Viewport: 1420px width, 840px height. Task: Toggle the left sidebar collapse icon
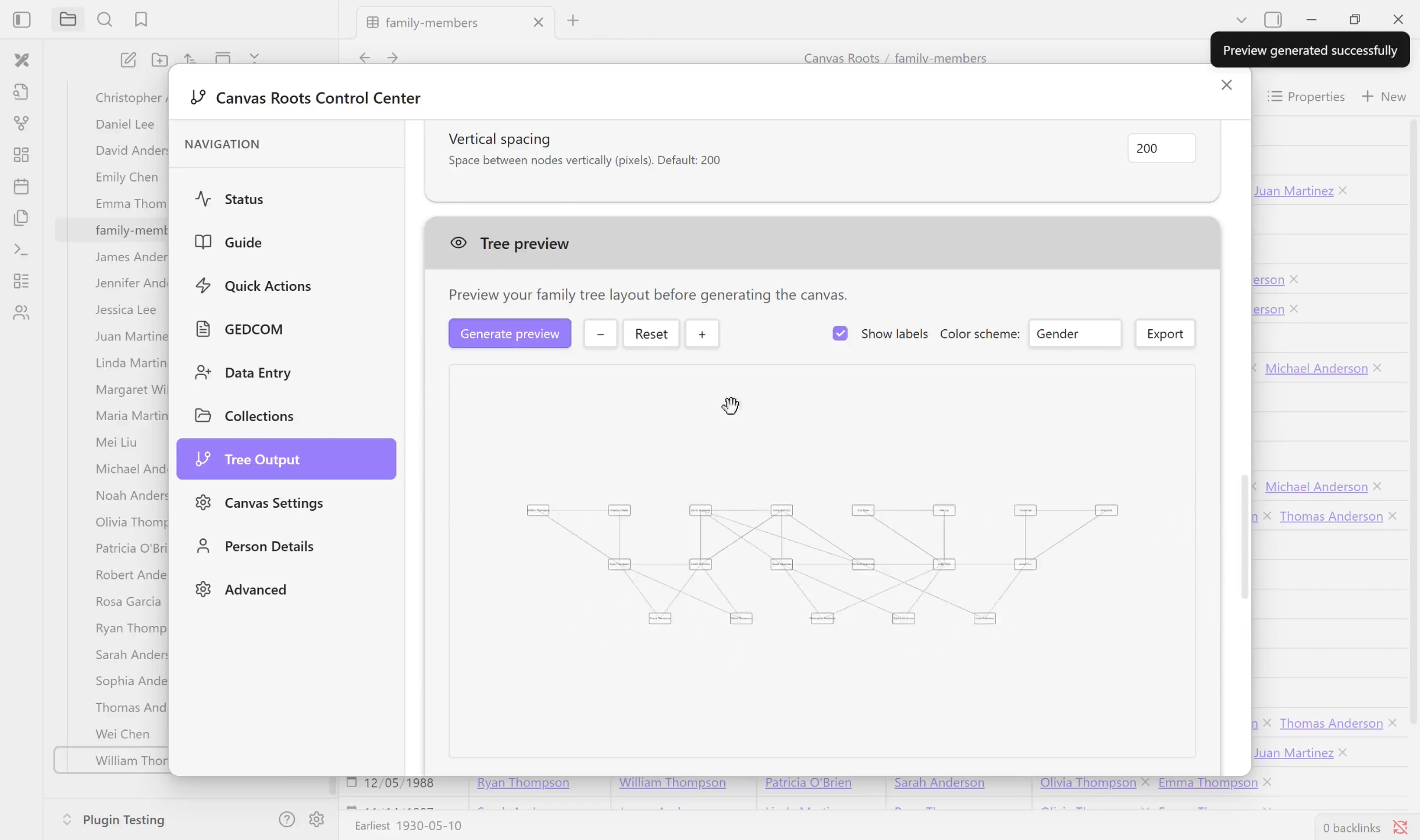coord(22,20)
